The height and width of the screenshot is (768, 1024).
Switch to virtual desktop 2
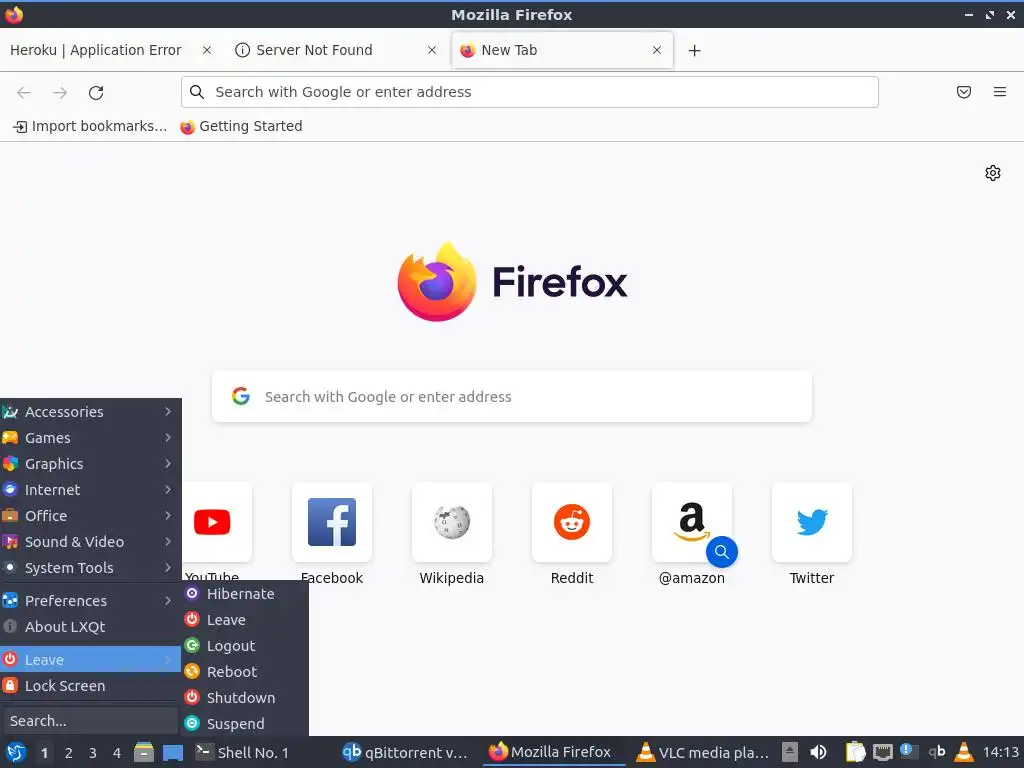point(69,753)
